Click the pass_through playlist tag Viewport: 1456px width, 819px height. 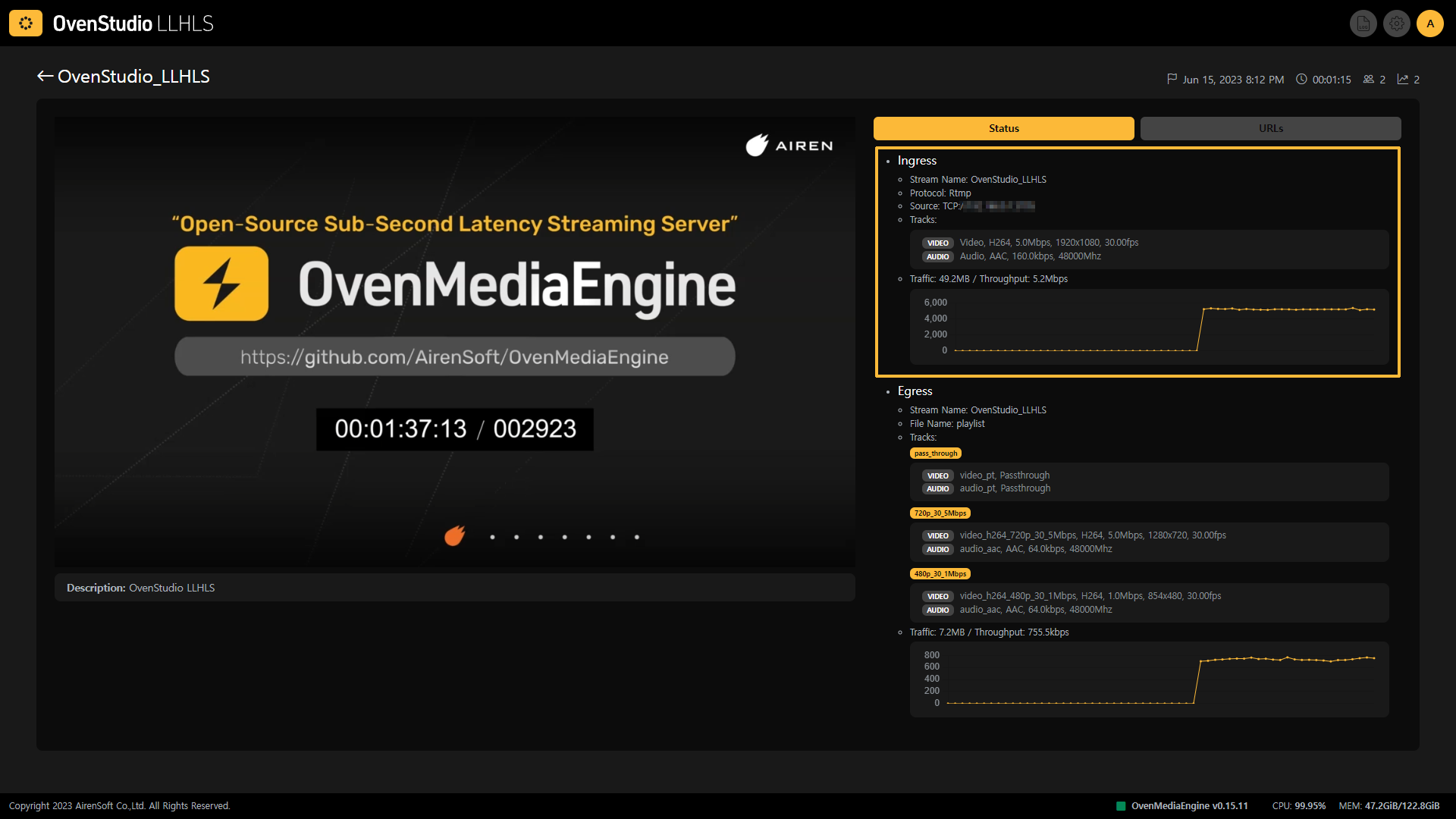point(935,453)
